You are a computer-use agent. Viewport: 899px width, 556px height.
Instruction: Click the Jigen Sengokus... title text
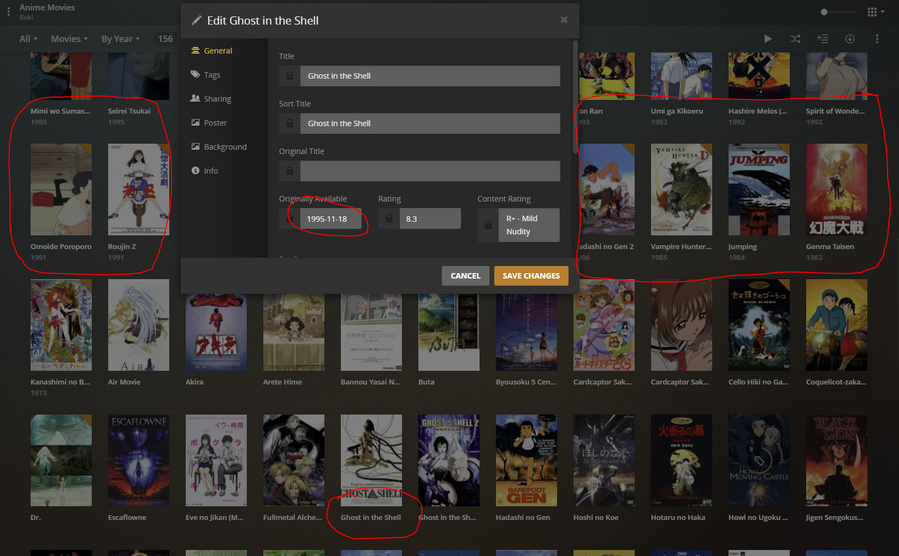(835, 517)
